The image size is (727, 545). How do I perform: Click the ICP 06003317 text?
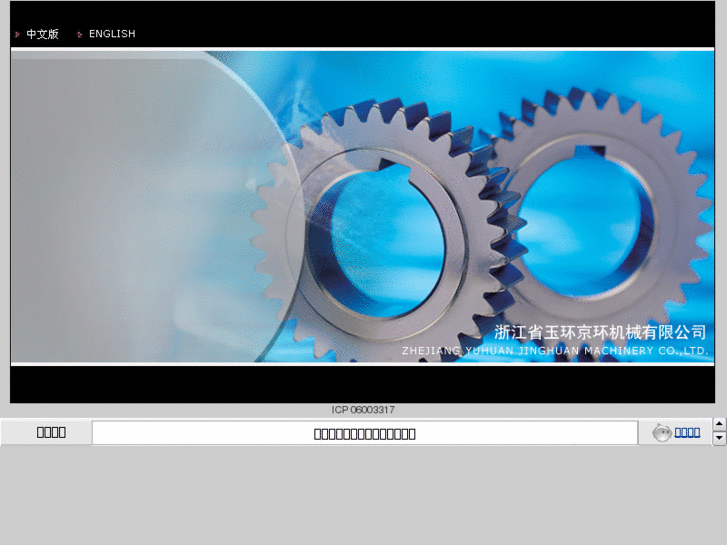pyautogui.click(x=363, y=410)
